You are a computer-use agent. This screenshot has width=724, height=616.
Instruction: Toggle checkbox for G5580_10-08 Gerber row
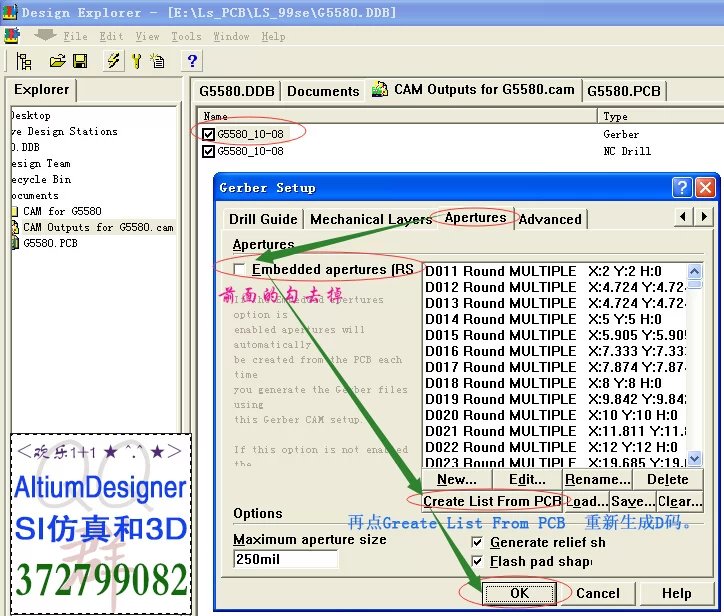coord(208,134)
